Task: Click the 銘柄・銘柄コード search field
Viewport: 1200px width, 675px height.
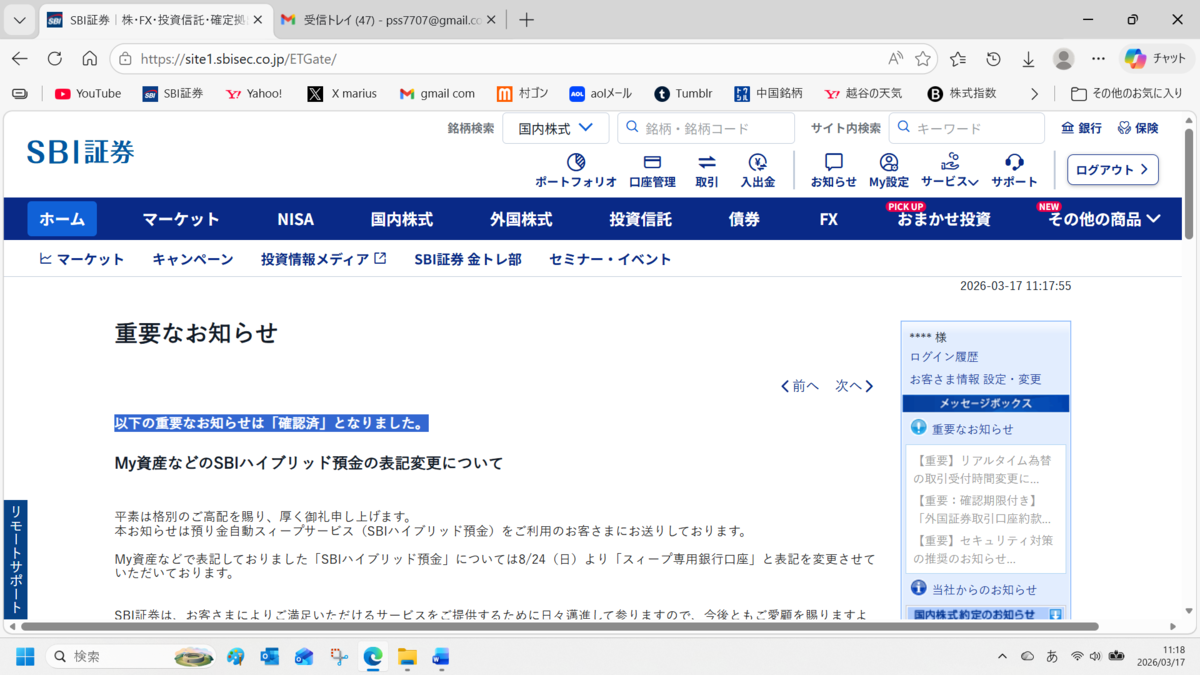Action: [706, 128]
